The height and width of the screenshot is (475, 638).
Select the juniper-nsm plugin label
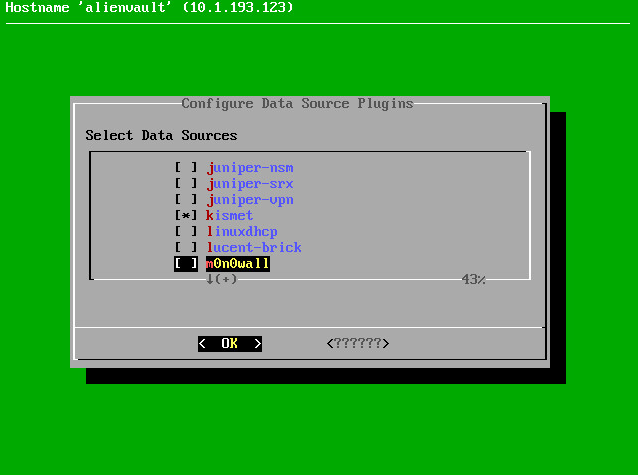click(x=250, y=168)
